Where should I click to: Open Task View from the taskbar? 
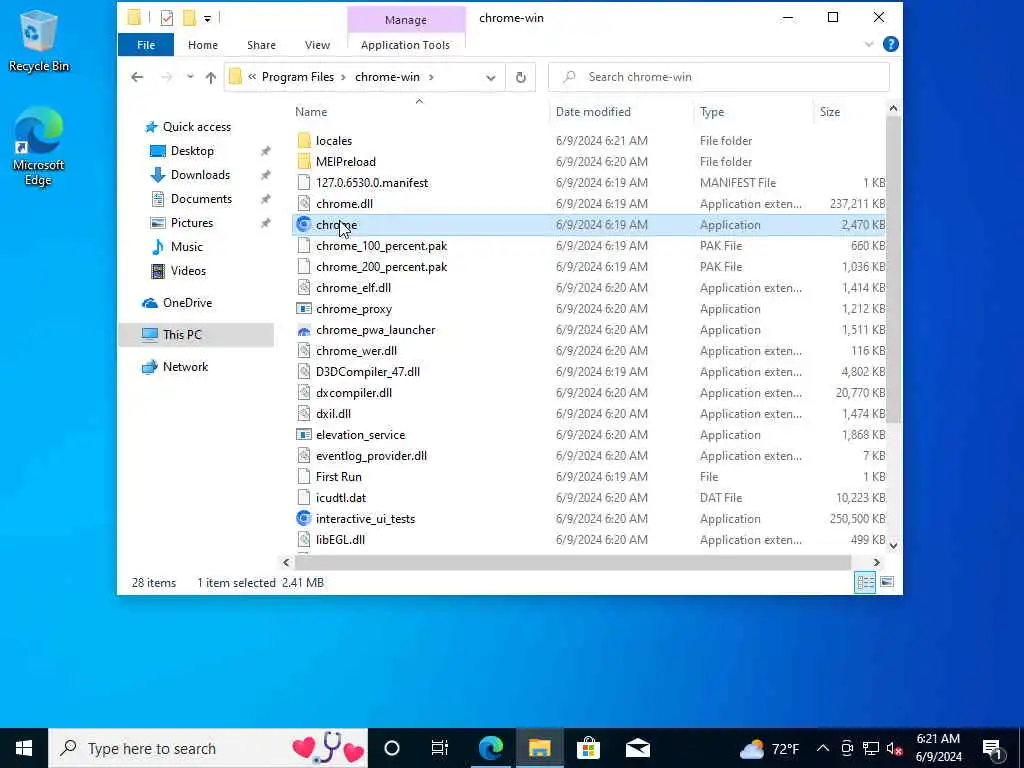click(440, 748)
